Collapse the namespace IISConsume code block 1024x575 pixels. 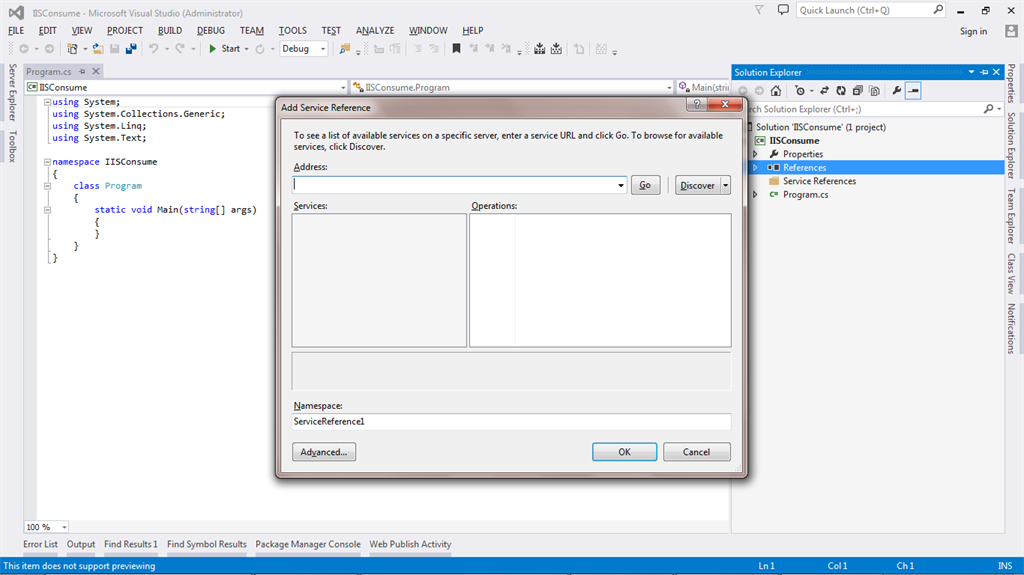coord(47,162)
